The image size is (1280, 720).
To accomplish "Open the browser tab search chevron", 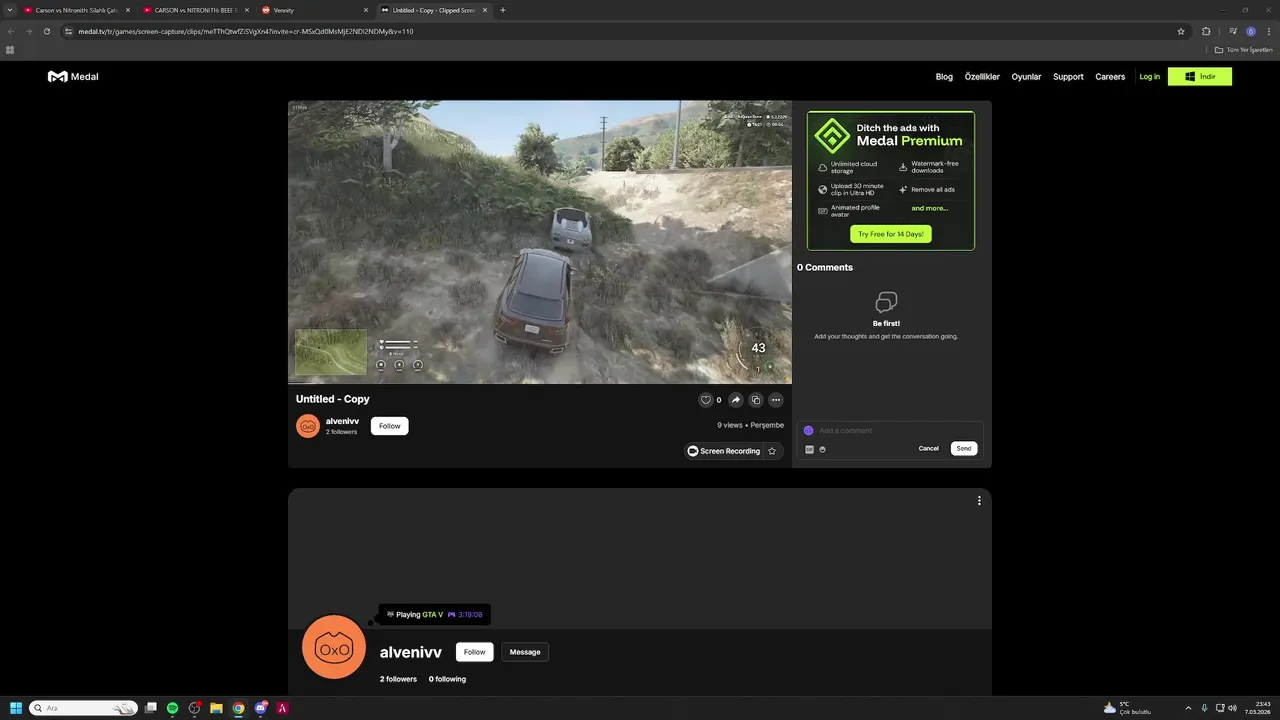I will [10, 10].
